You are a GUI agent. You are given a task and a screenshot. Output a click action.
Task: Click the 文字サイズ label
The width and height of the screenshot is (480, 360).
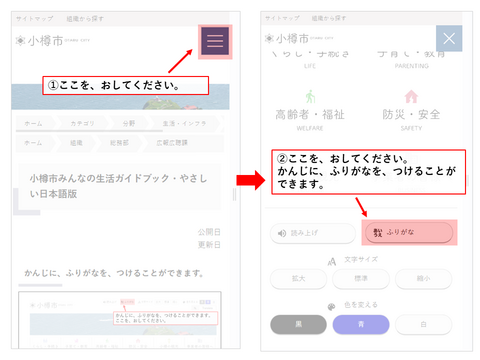pyautogui.click(x=361, y=259)
